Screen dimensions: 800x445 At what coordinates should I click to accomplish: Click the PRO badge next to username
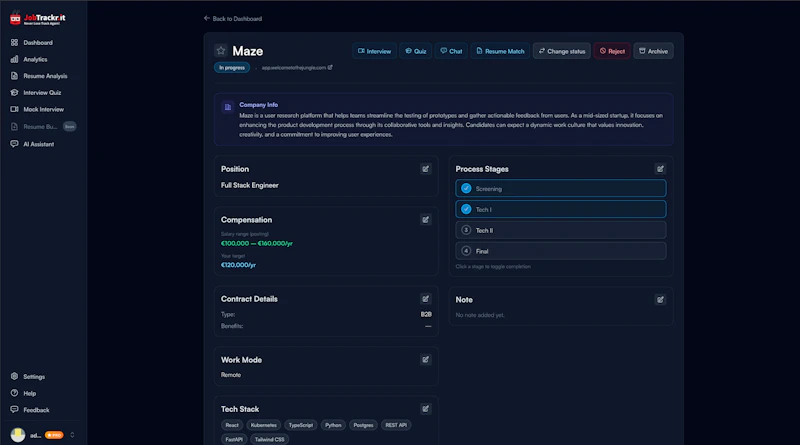54,435
